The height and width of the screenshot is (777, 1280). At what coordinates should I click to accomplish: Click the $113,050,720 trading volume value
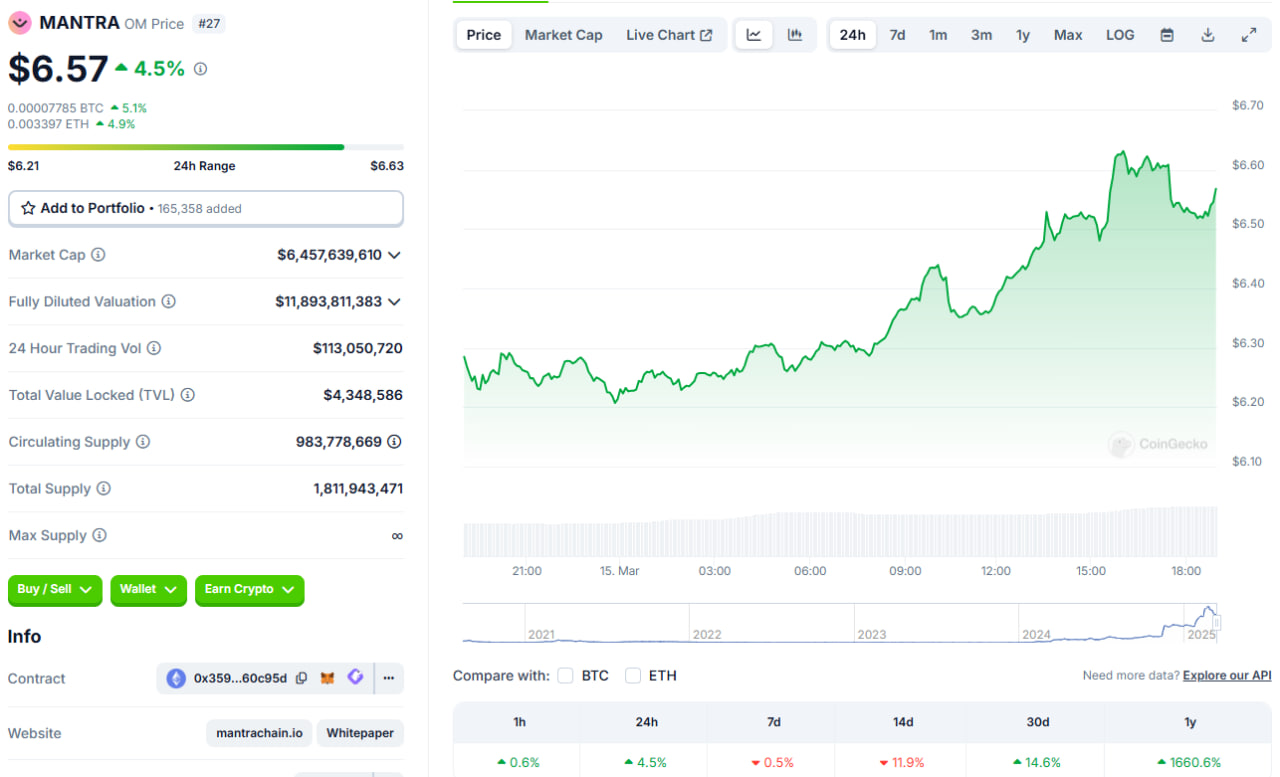[x=358, y=348]
